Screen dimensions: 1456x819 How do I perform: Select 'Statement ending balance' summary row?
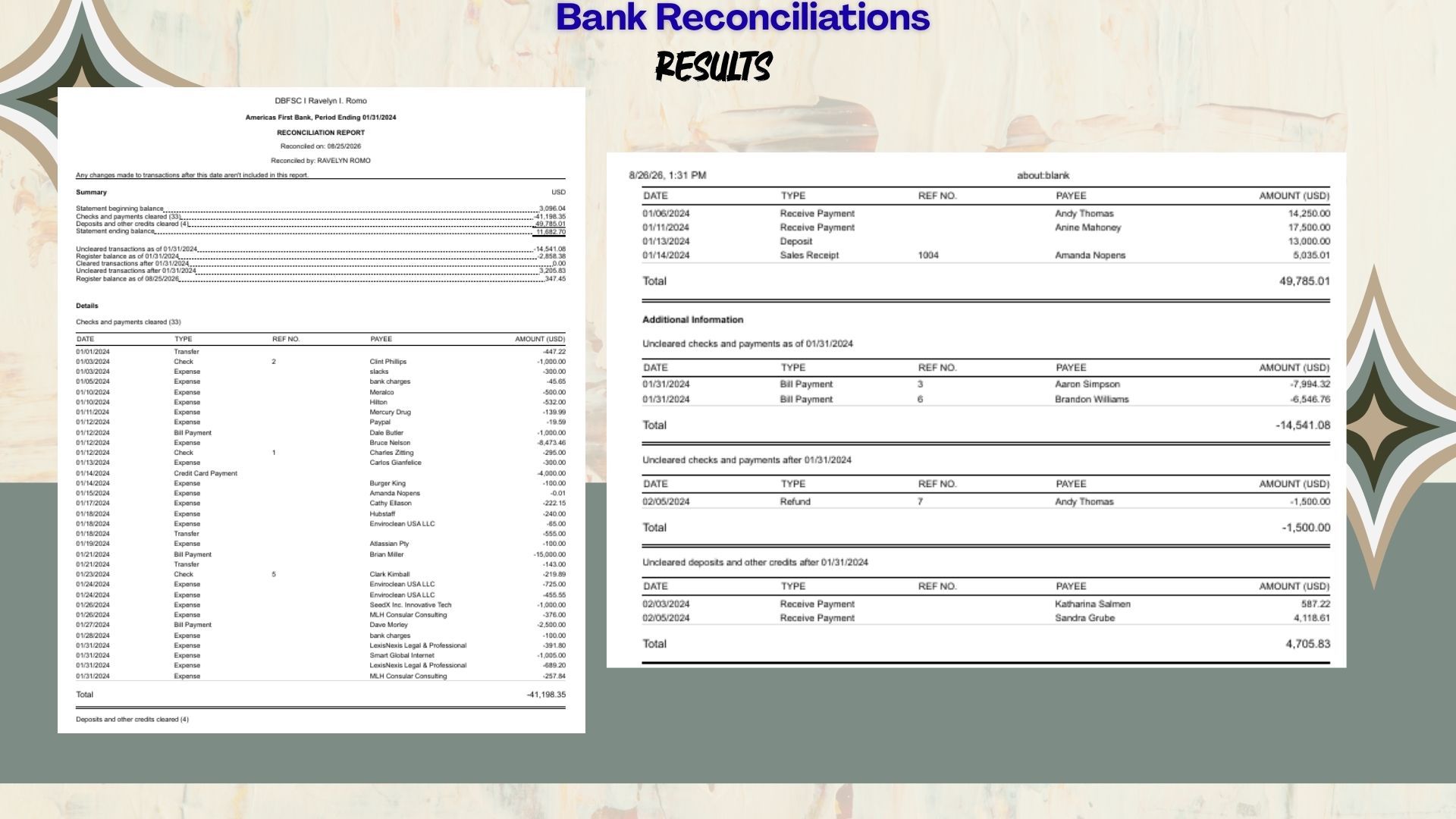click(x=321, y=231)
